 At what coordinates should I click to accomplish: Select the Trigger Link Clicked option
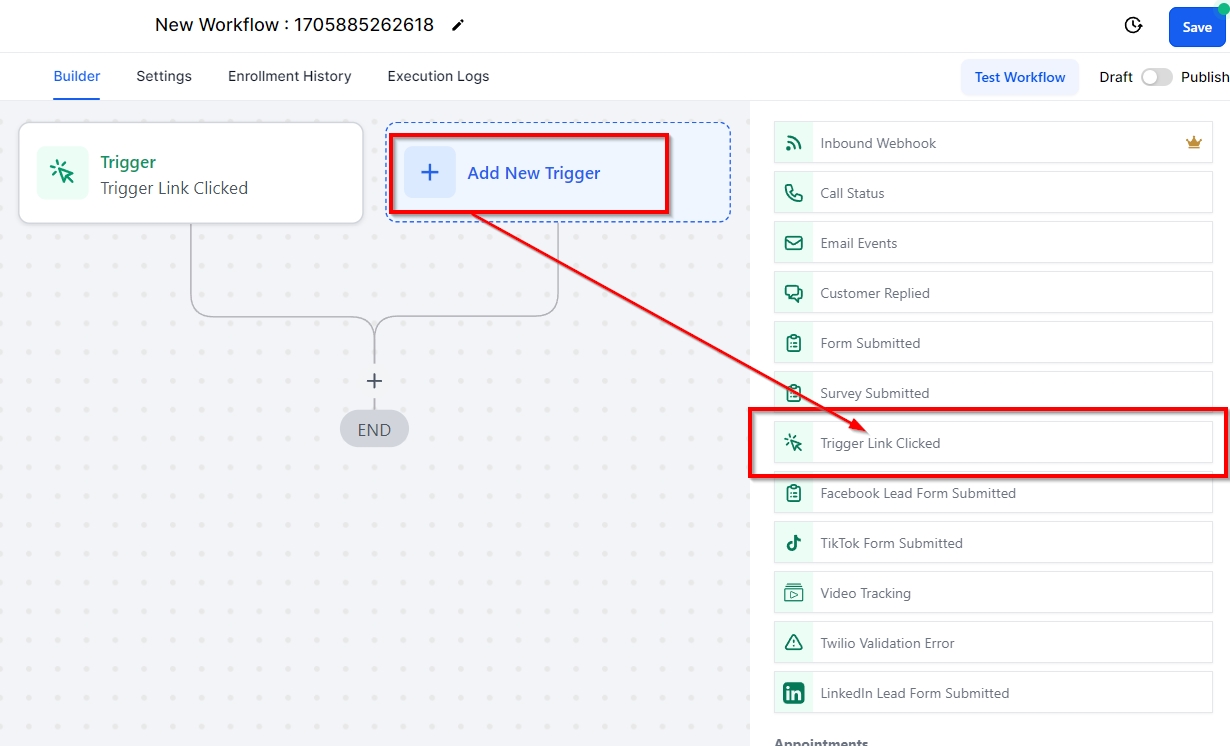point(880,443)
